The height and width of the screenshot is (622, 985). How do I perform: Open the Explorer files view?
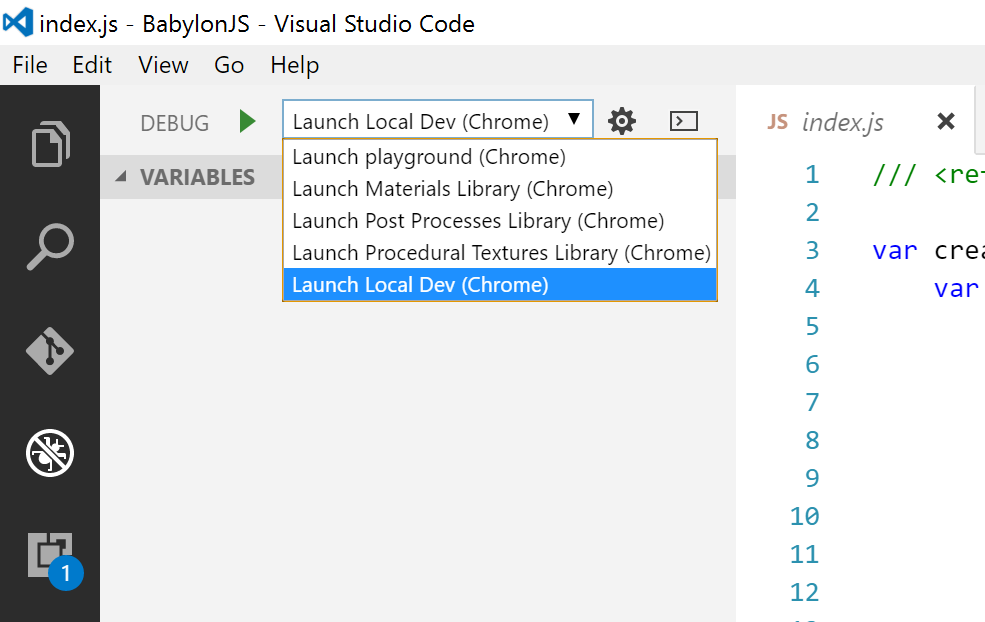50,144
